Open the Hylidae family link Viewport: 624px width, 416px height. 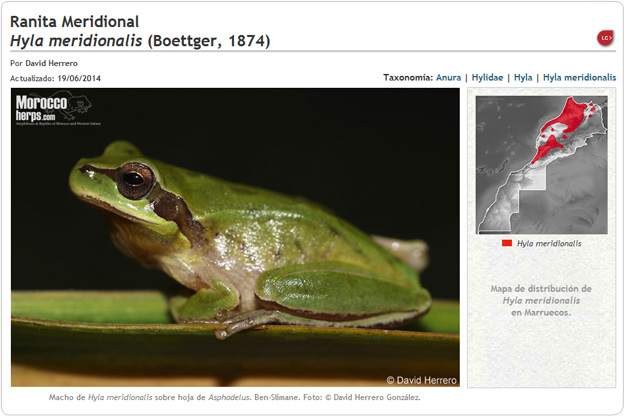(487, 78)
